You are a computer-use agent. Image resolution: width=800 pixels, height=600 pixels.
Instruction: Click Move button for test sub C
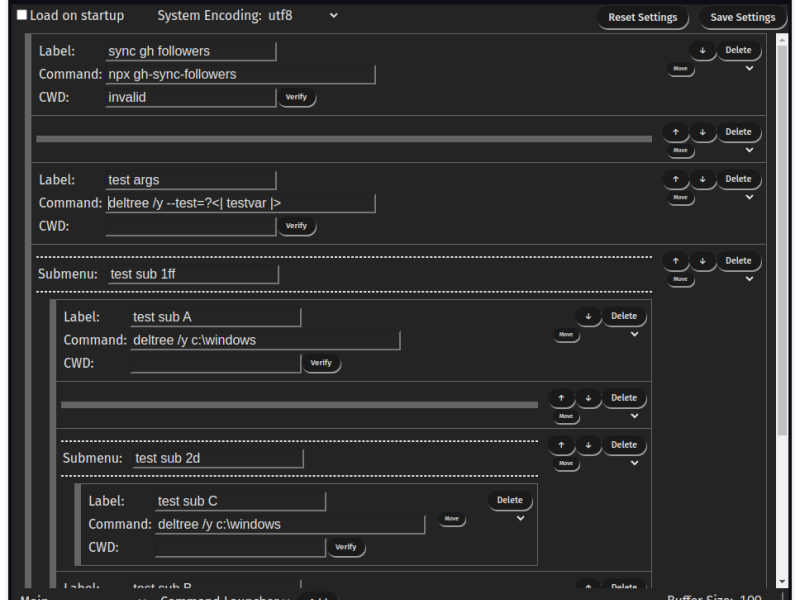click(x=452, y=519)
